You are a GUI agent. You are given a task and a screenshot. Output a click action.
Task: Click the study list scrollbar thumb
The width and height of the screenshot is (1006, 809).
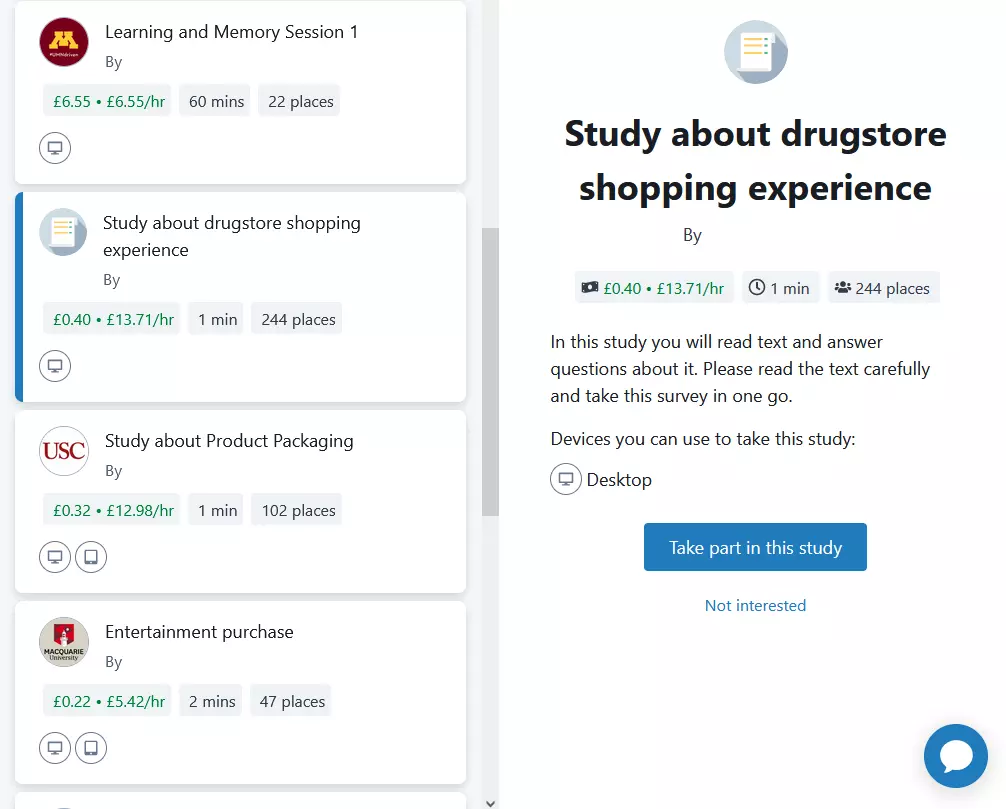(x=490, y=371)
